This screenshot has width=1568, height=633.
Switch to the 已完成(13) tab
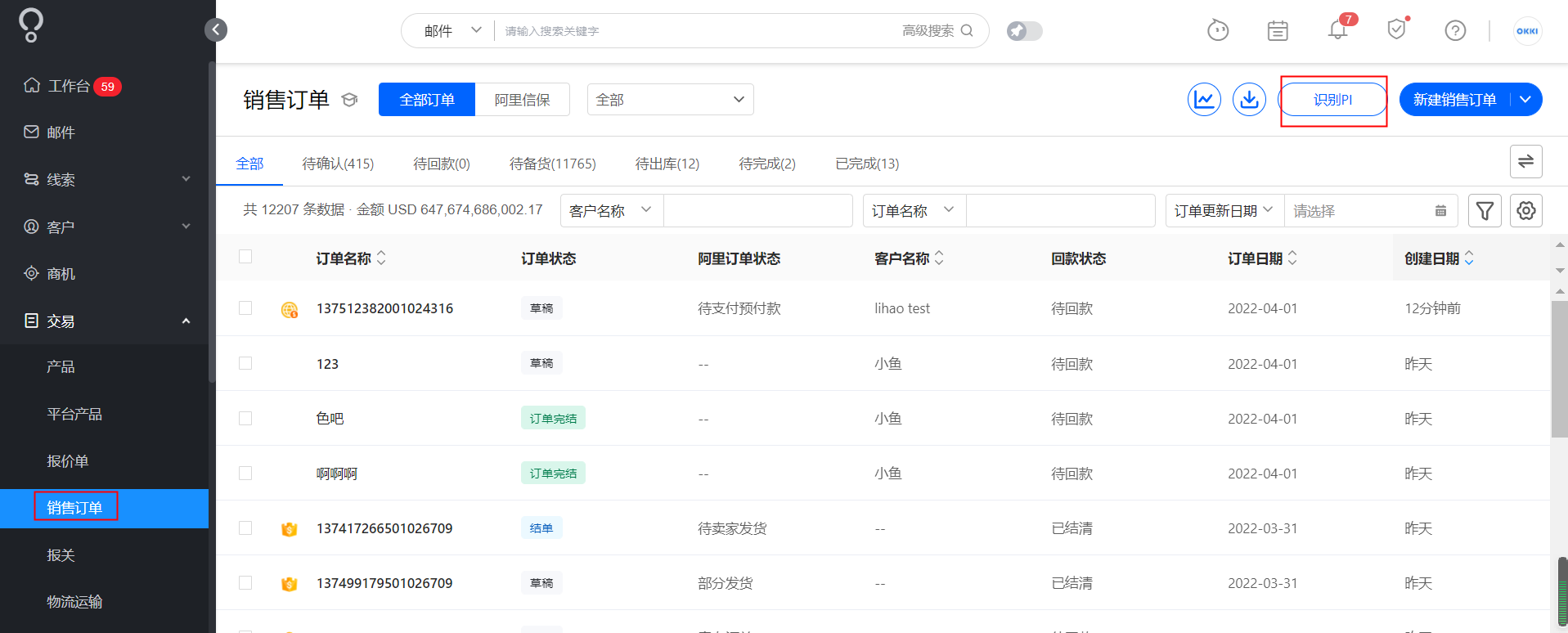[x=867, y=164]
